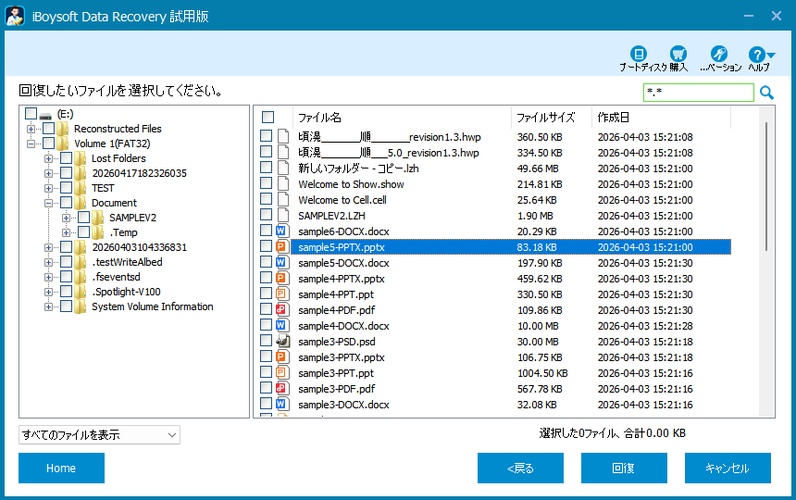Screen dimensions: 796x500
Task: Expand the SAMPLEV2 folder node
Action: (x=66, y=218)
